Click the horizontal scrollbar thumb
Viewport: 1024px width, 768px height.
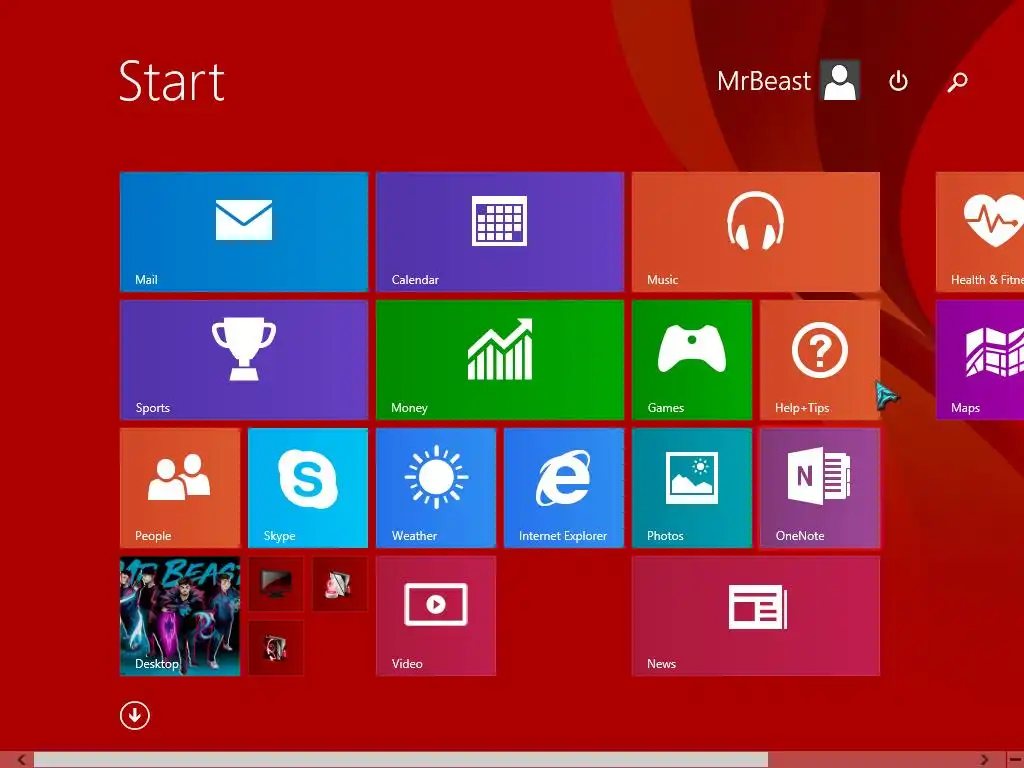401,760
